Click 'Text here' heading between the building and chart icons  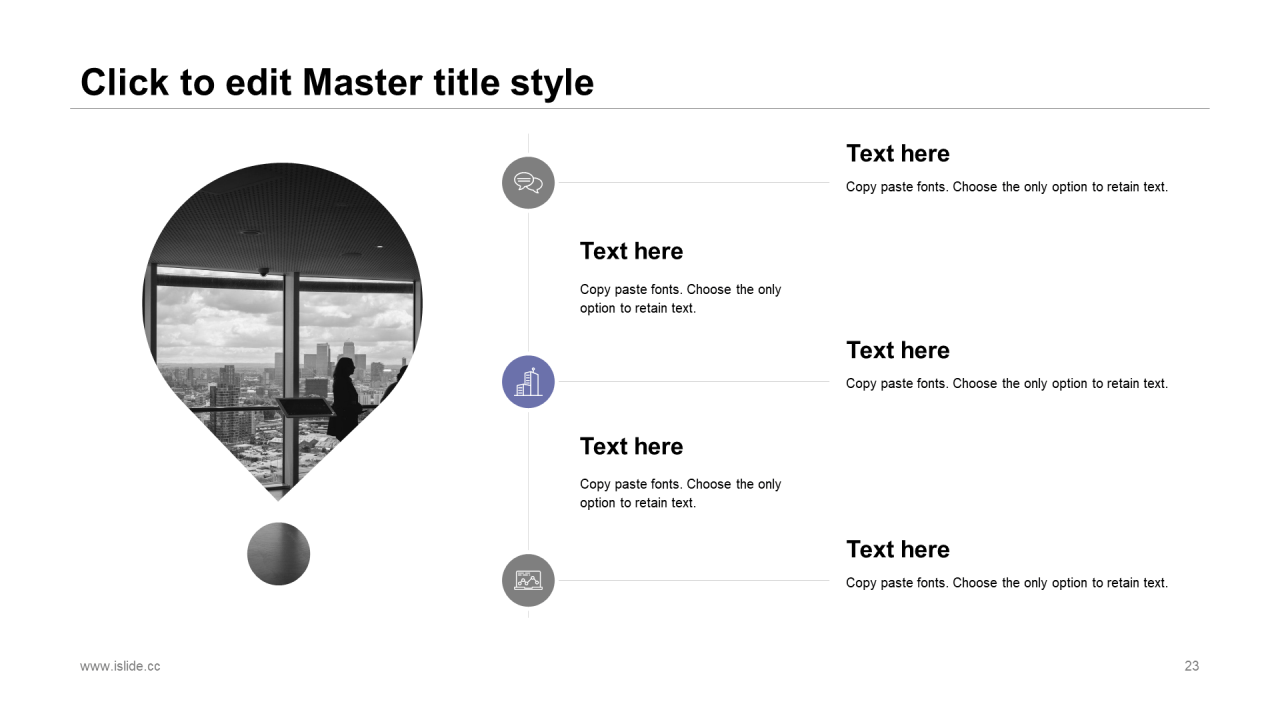click(x=631, y=446)
